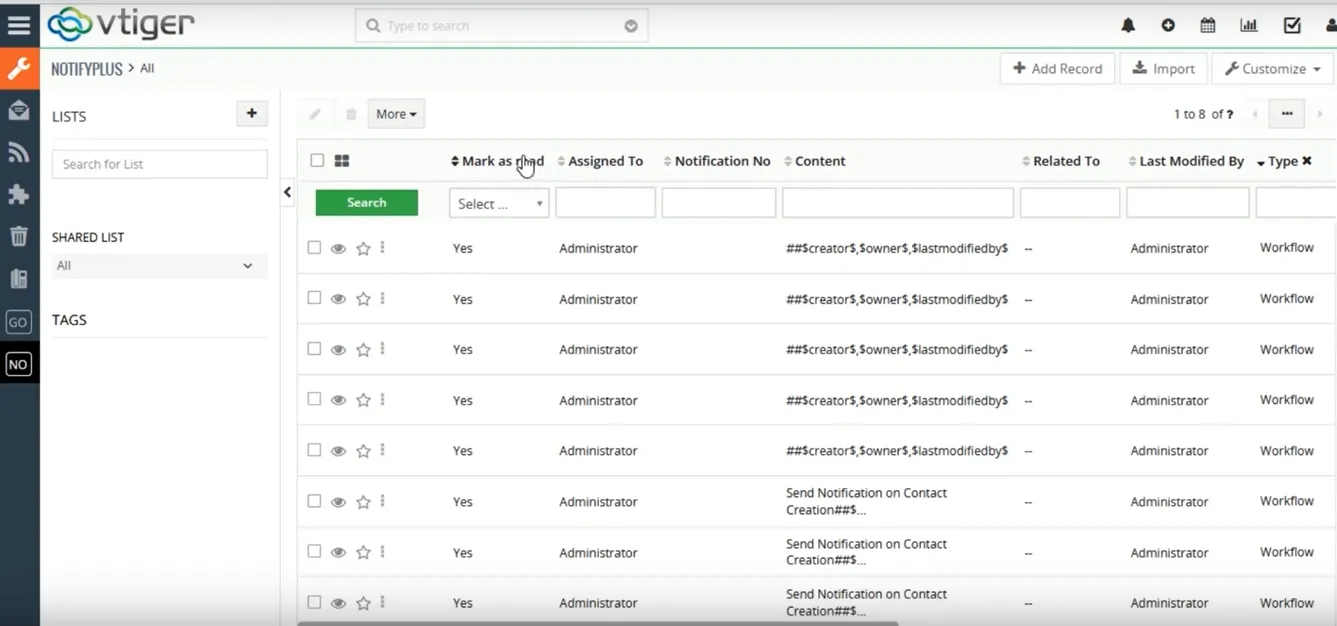Sort by the Assigned To column
1337x626 pixels.
[605, 161]
